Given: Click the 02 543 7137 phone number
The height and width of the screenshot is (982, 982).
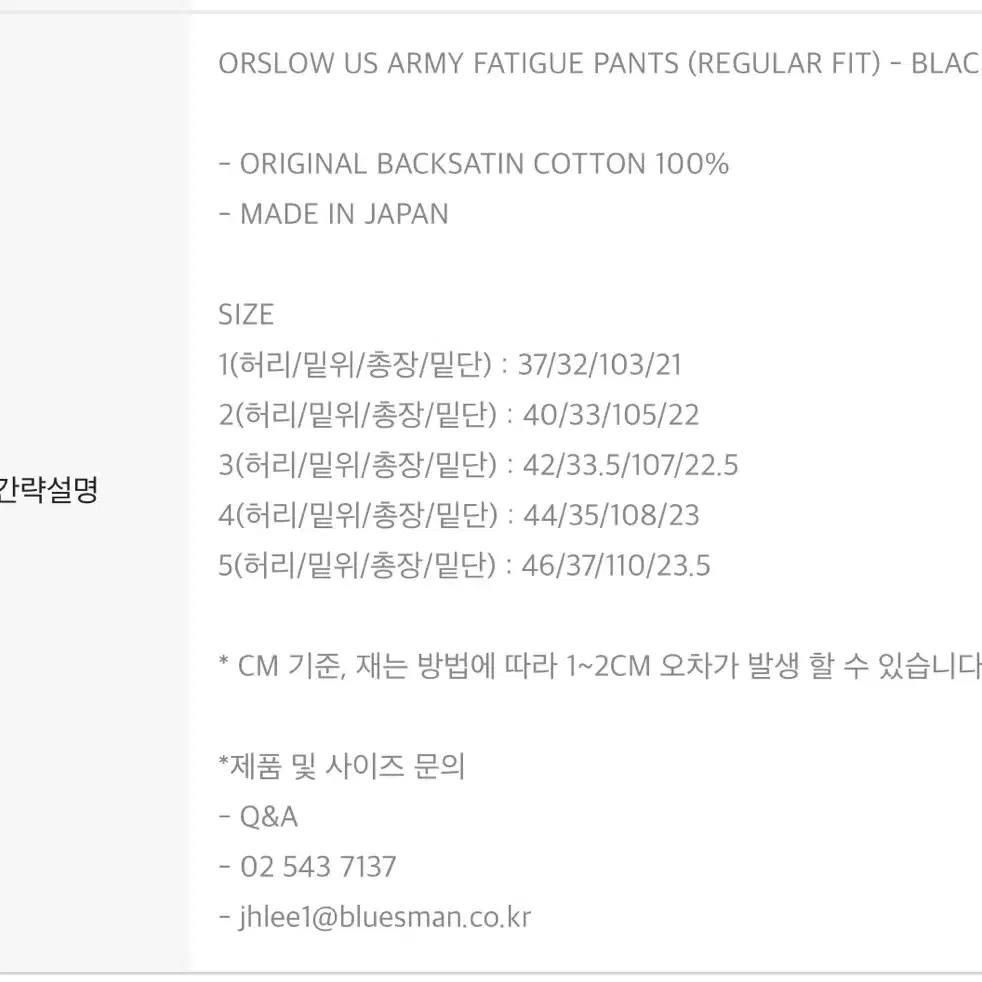Looking at the screenshot, I should [318, 867].
